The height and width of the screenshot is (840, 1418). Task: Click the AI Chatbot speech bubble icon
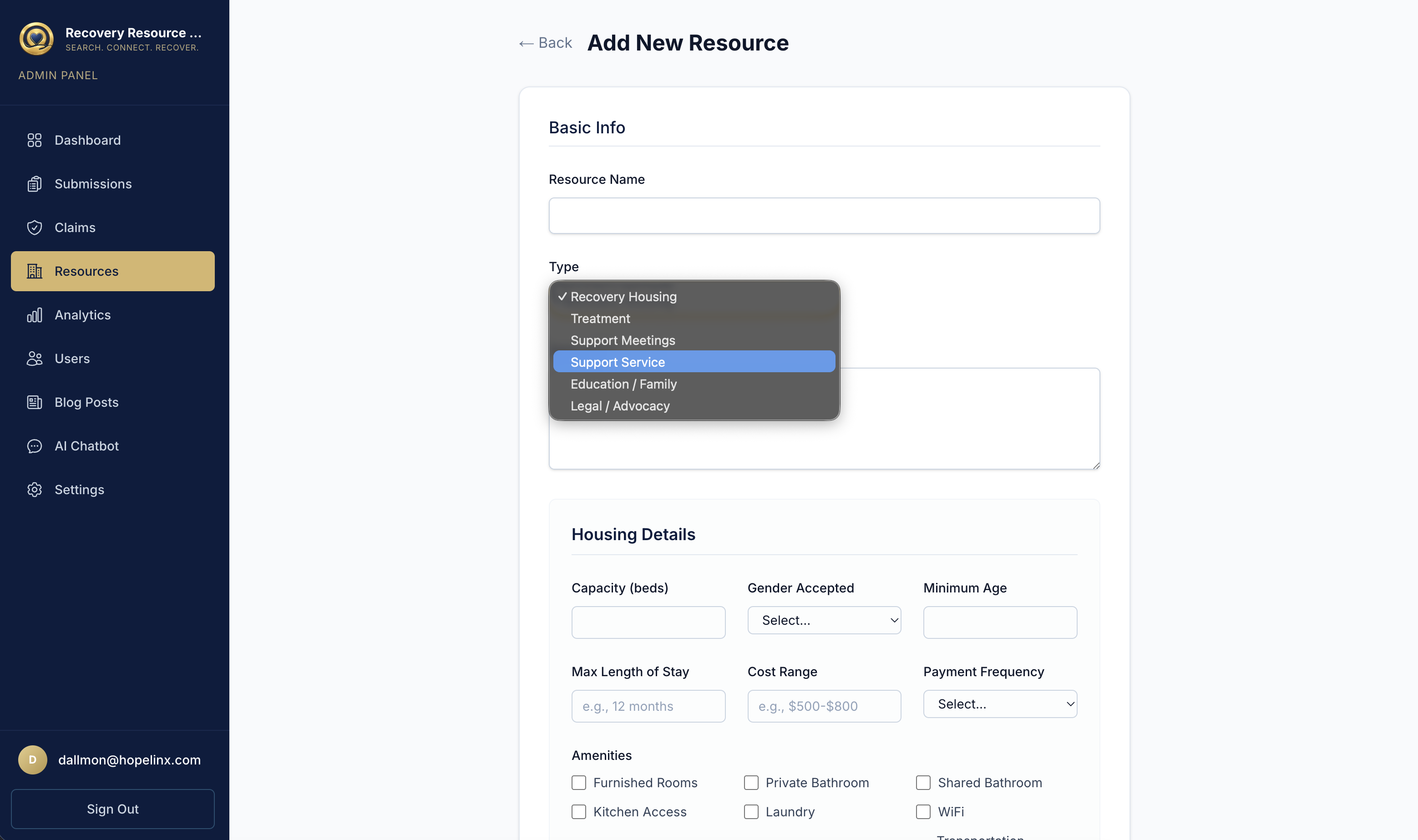coord(35,446)
